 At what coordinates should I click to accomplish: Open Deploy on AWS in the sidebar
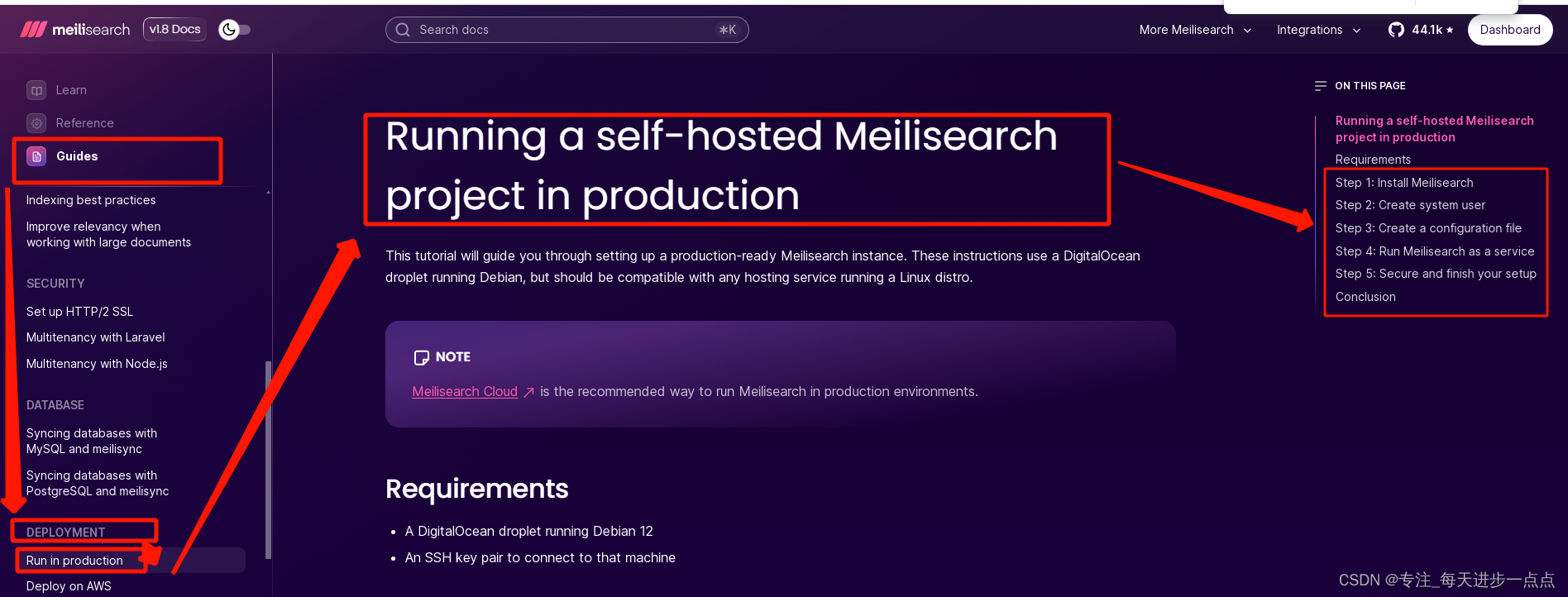69,585
